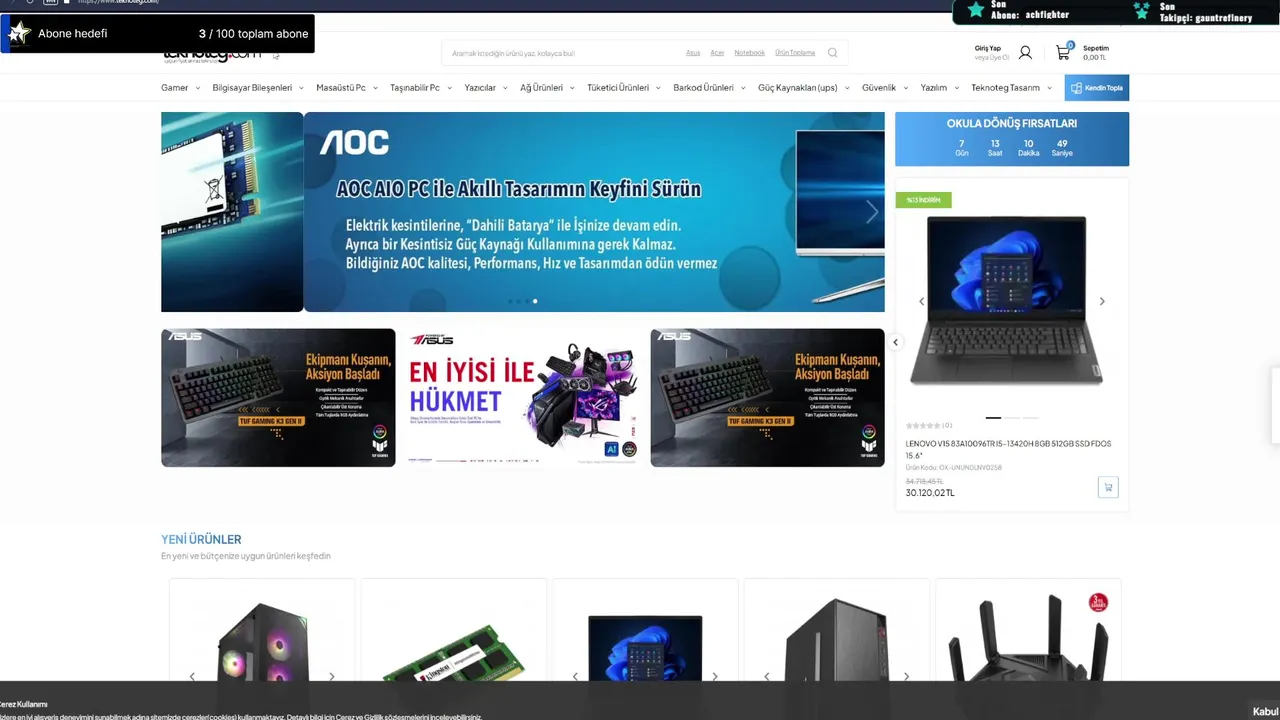Open the En İyisi İle Hükmet banner
Image resolution: width=1280 pixels, height=720 pixels.
(x=523, y=398)
